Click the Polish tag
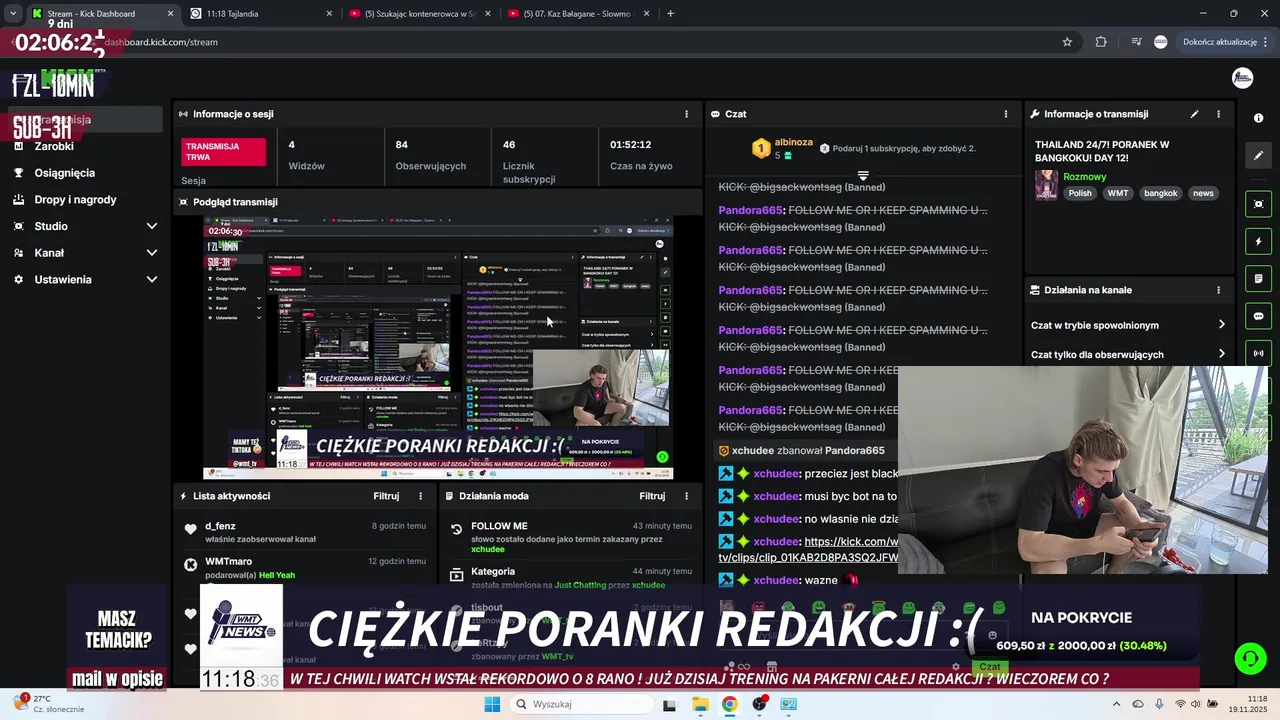Viewport: 1280px width, 720px height. click(x=1080, y=193)
